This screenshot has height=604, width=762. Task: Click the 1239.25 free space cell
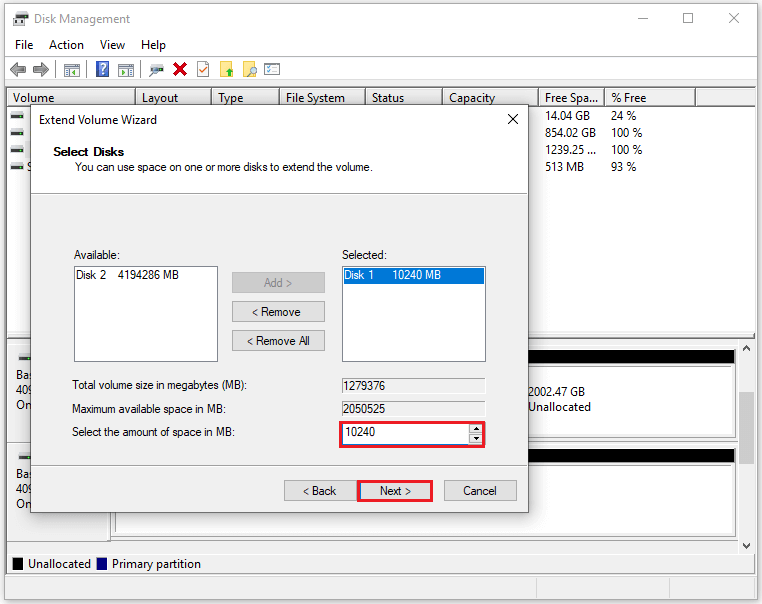coord(570,150)
